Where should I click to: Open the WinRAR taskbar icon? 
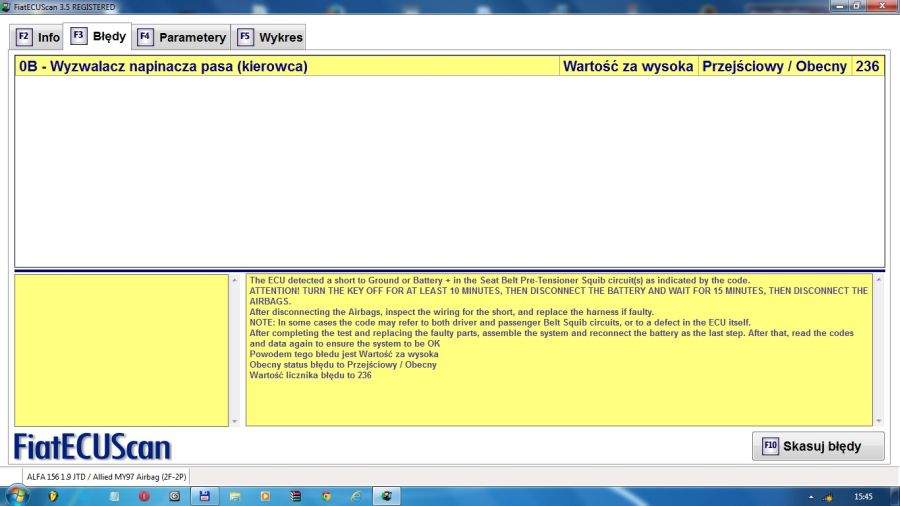pyautogui.click(x=296, y=496)
